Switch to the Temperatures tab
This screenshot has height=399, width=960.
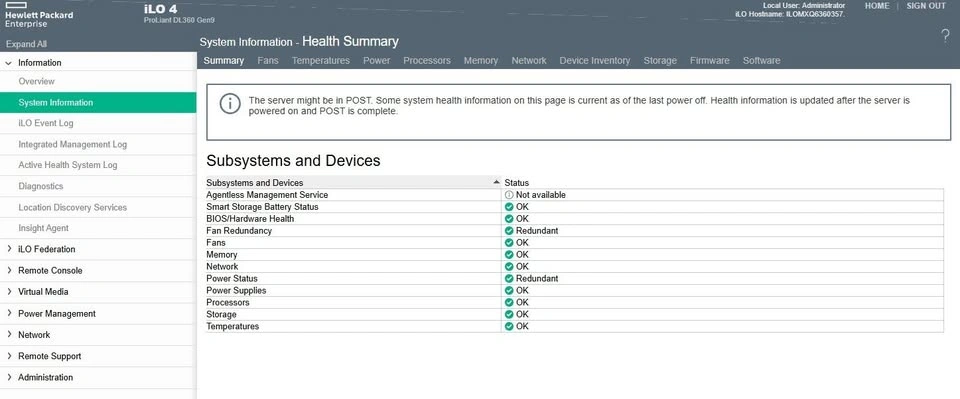tap(320, 61)
